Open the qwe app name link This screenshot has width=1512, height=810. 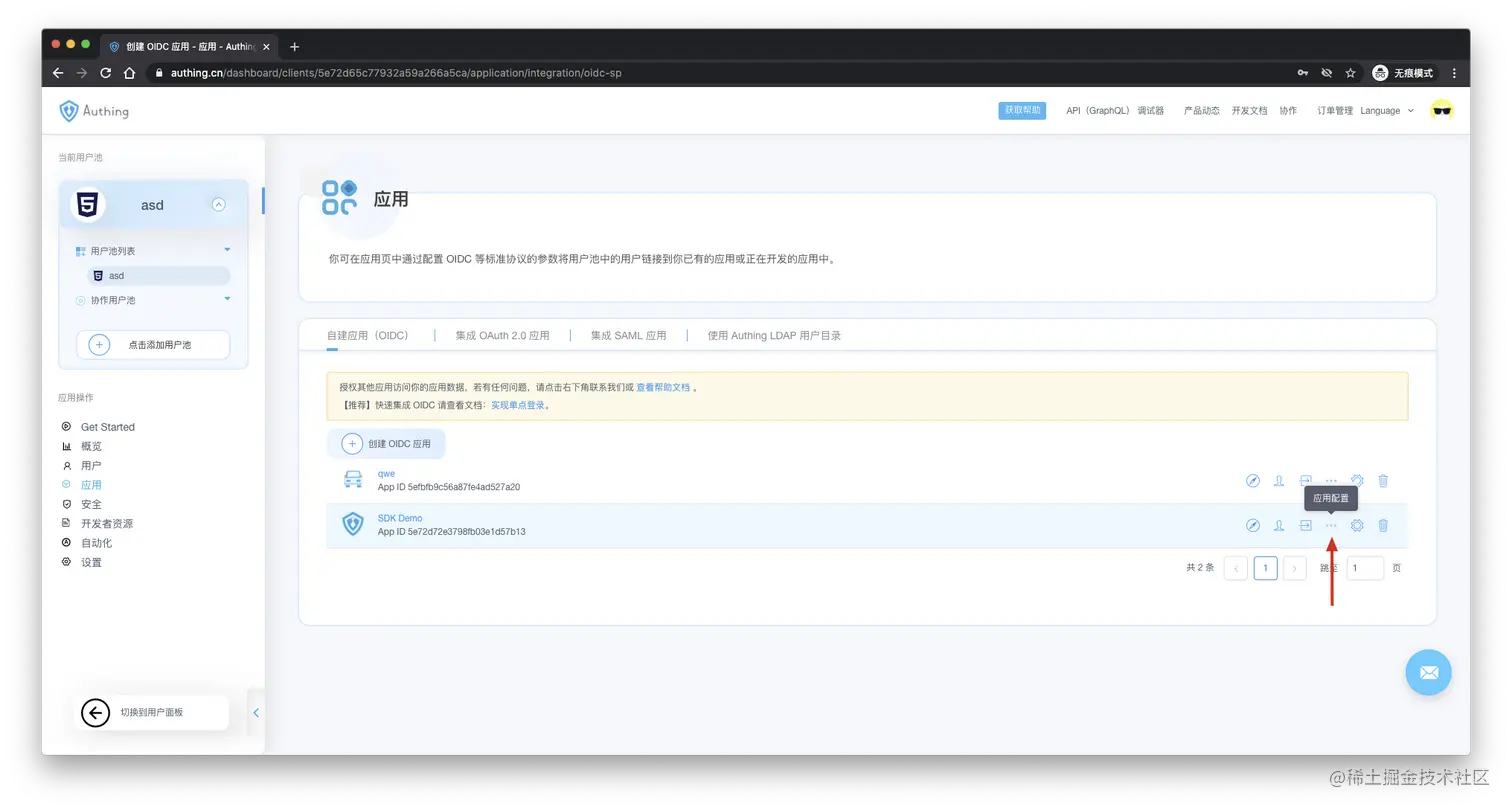[386, 474]
